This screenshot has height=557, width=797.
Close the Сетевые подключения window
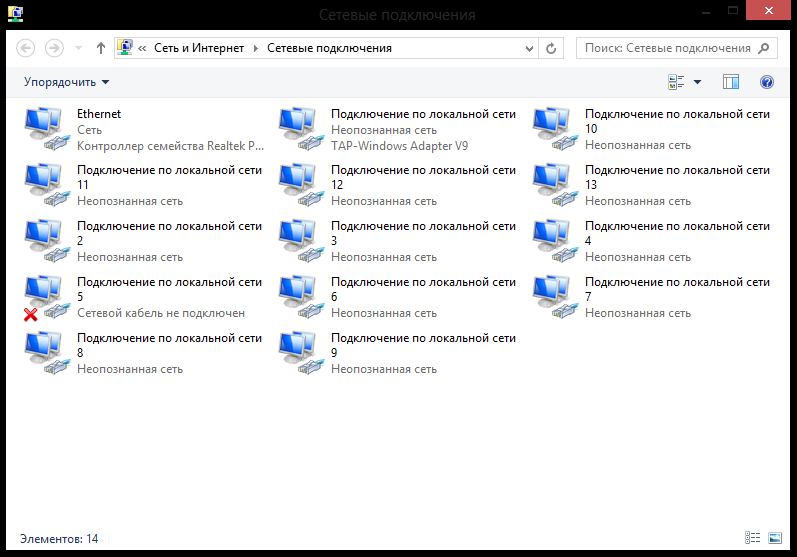point(768,10)
